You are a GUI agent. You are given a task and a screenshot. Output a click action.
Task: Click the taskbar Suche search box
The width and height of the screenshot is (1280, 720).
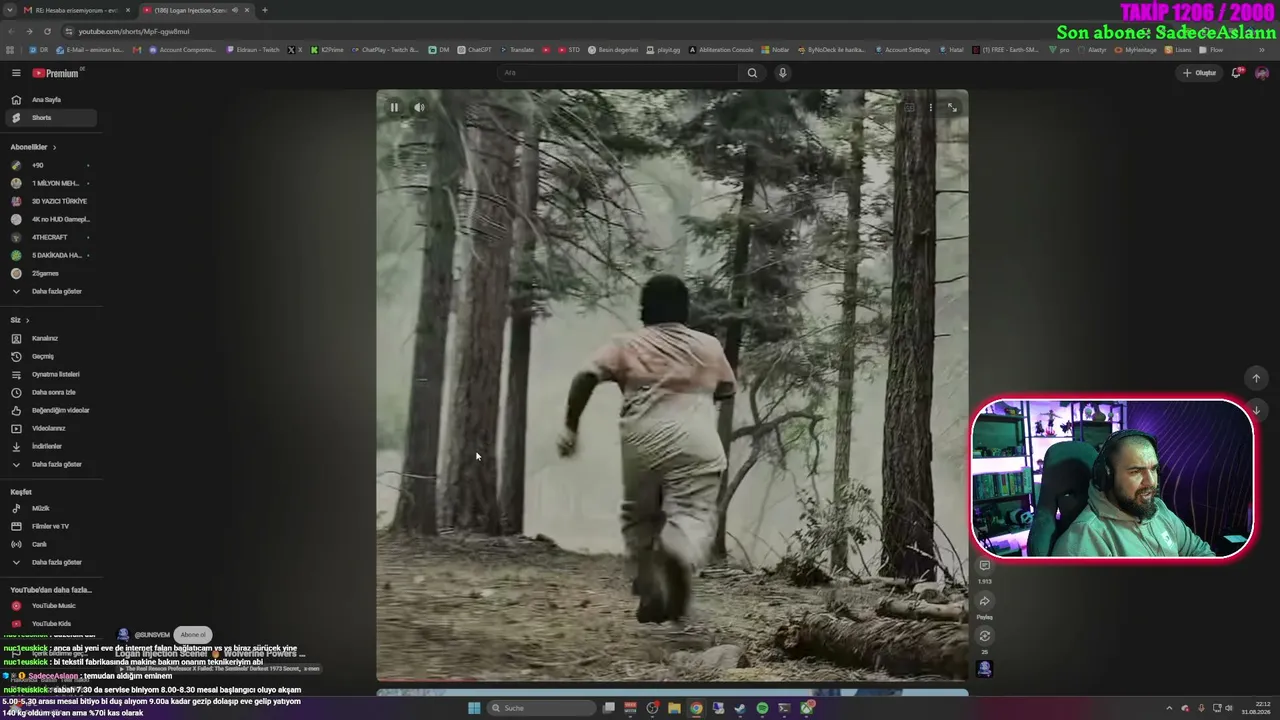(x=540, y=708)
